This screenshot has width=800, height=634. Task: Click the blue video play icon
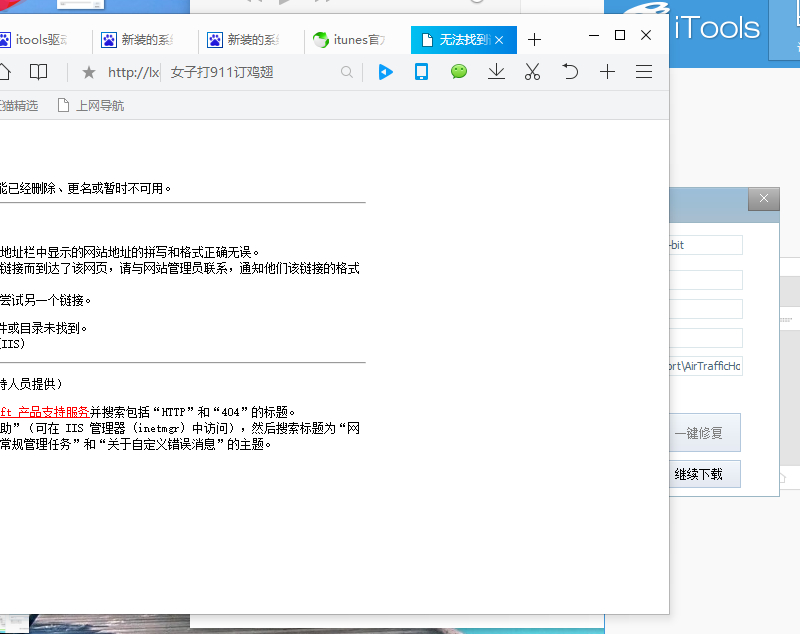(x=386, y=72)
